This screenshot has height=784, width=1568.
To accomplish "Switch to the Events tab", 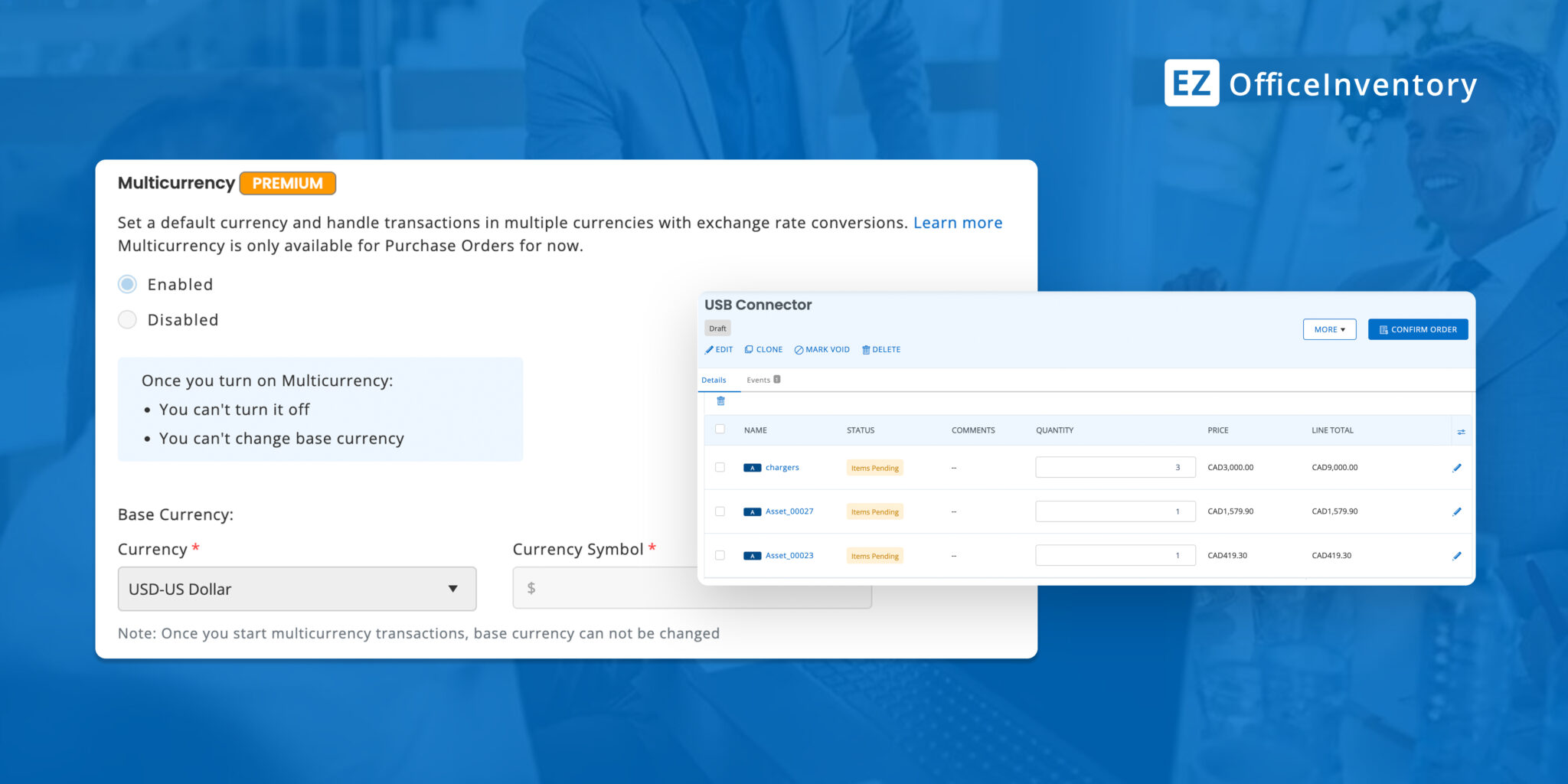I will (x=761, y=379).
